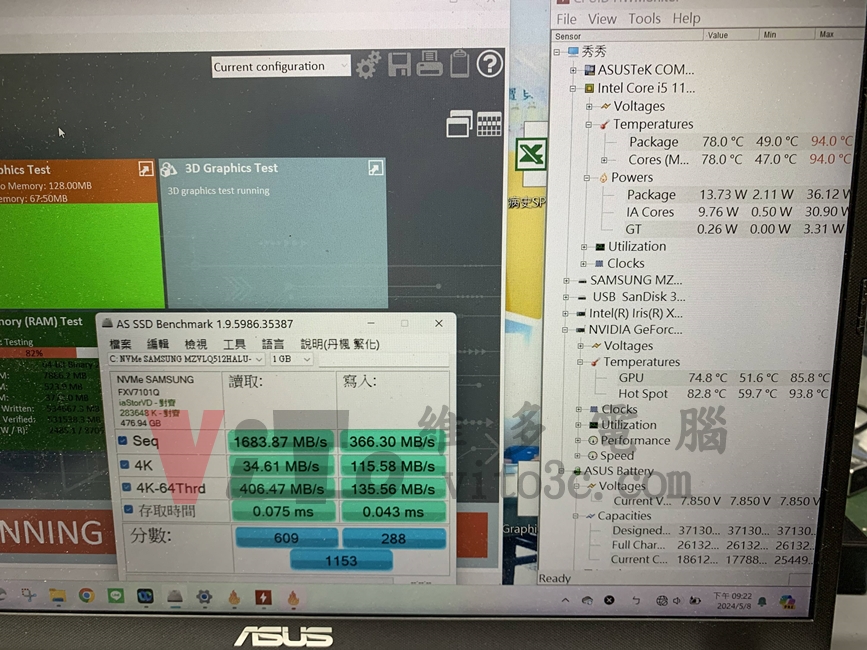
Task: Click the Value column header
Action: [730, 35]
